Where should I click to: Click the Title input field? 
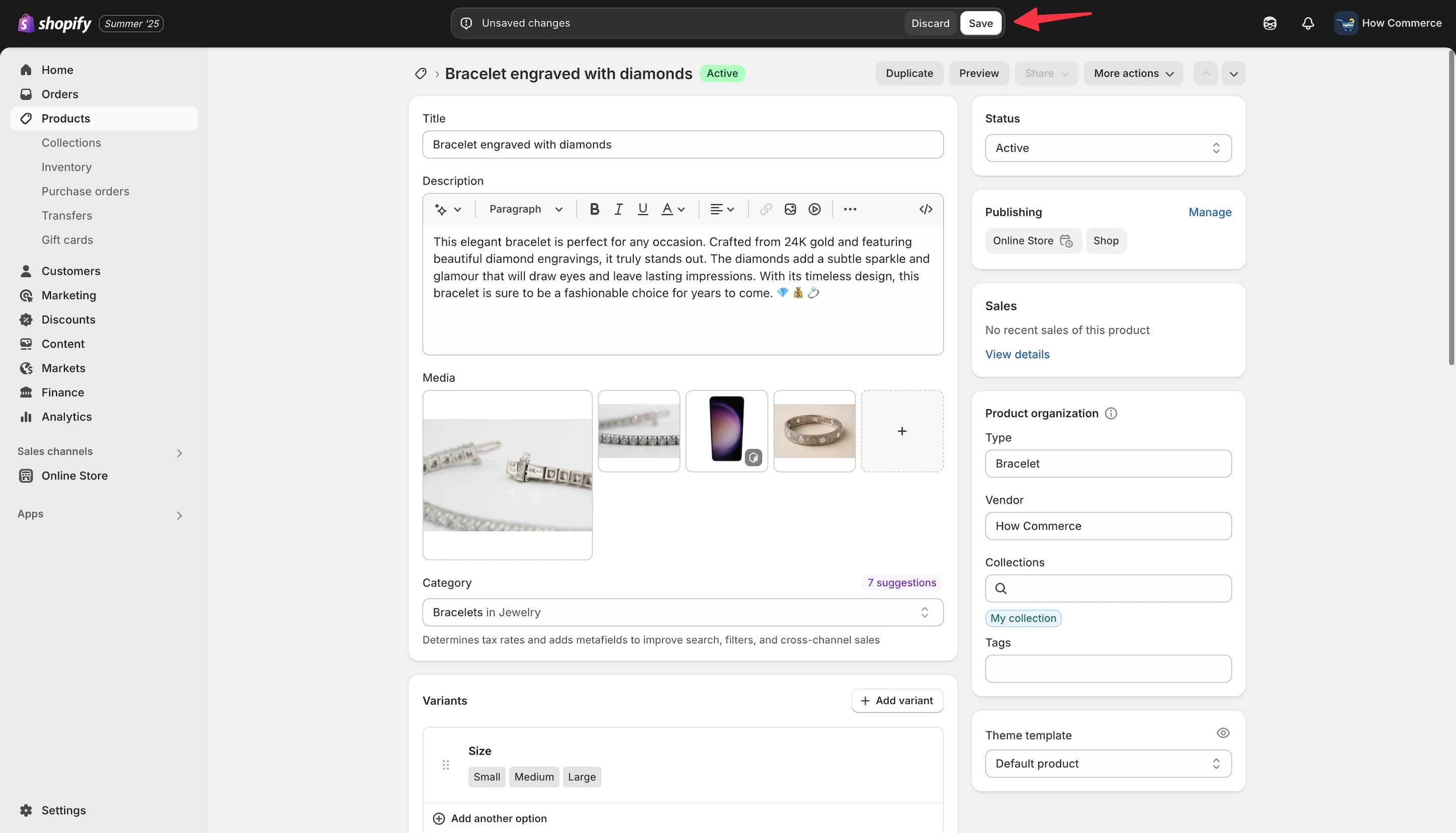[682, 145]
